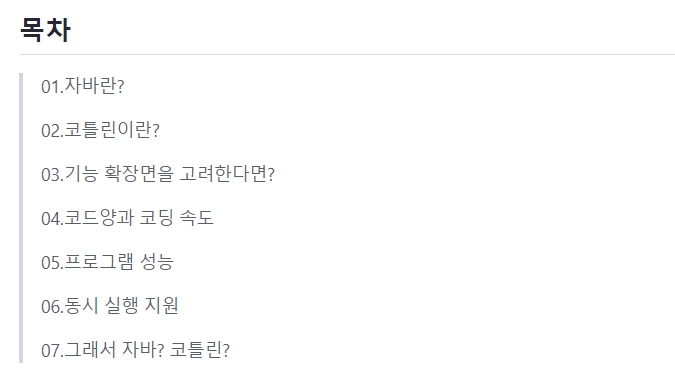Screen dimensions: 675x380
Task: Jump to '03.기능 확장면을 고려한다면?'
Action: pos(158,174)
